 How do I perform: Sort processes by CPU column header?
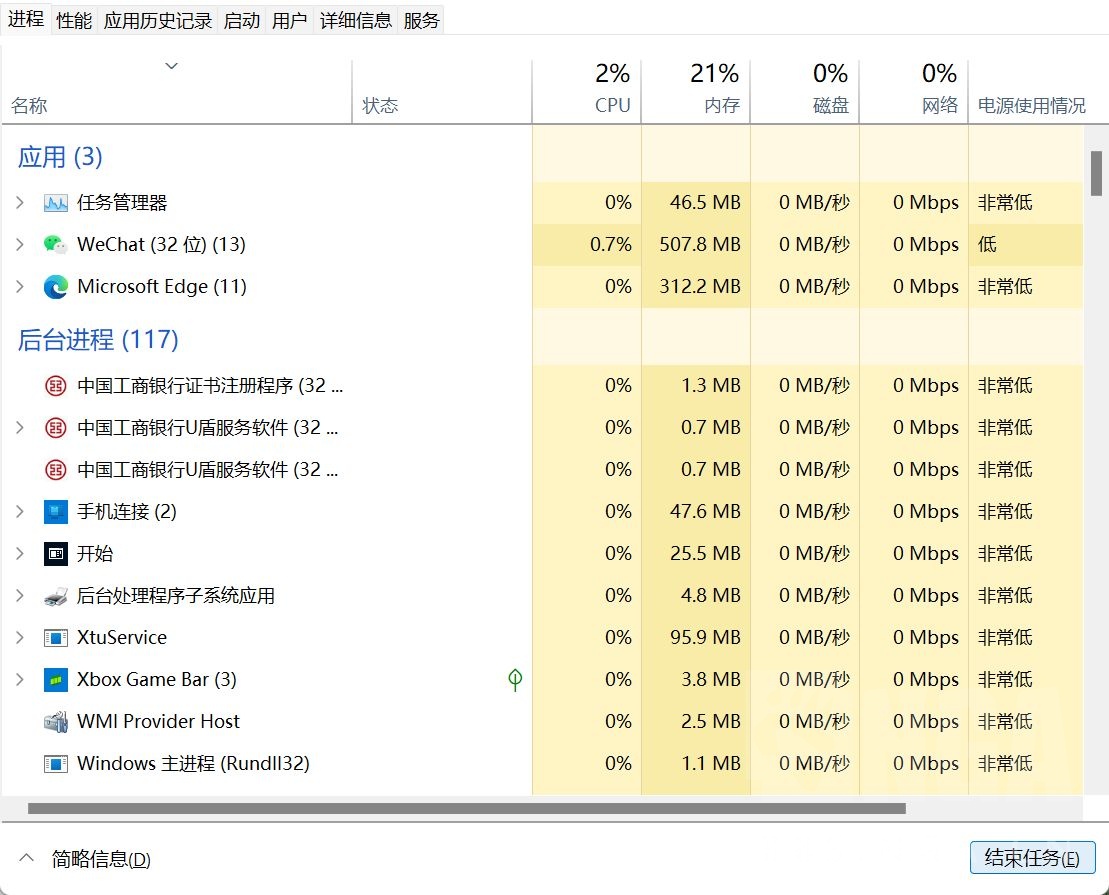click(587, 92)
